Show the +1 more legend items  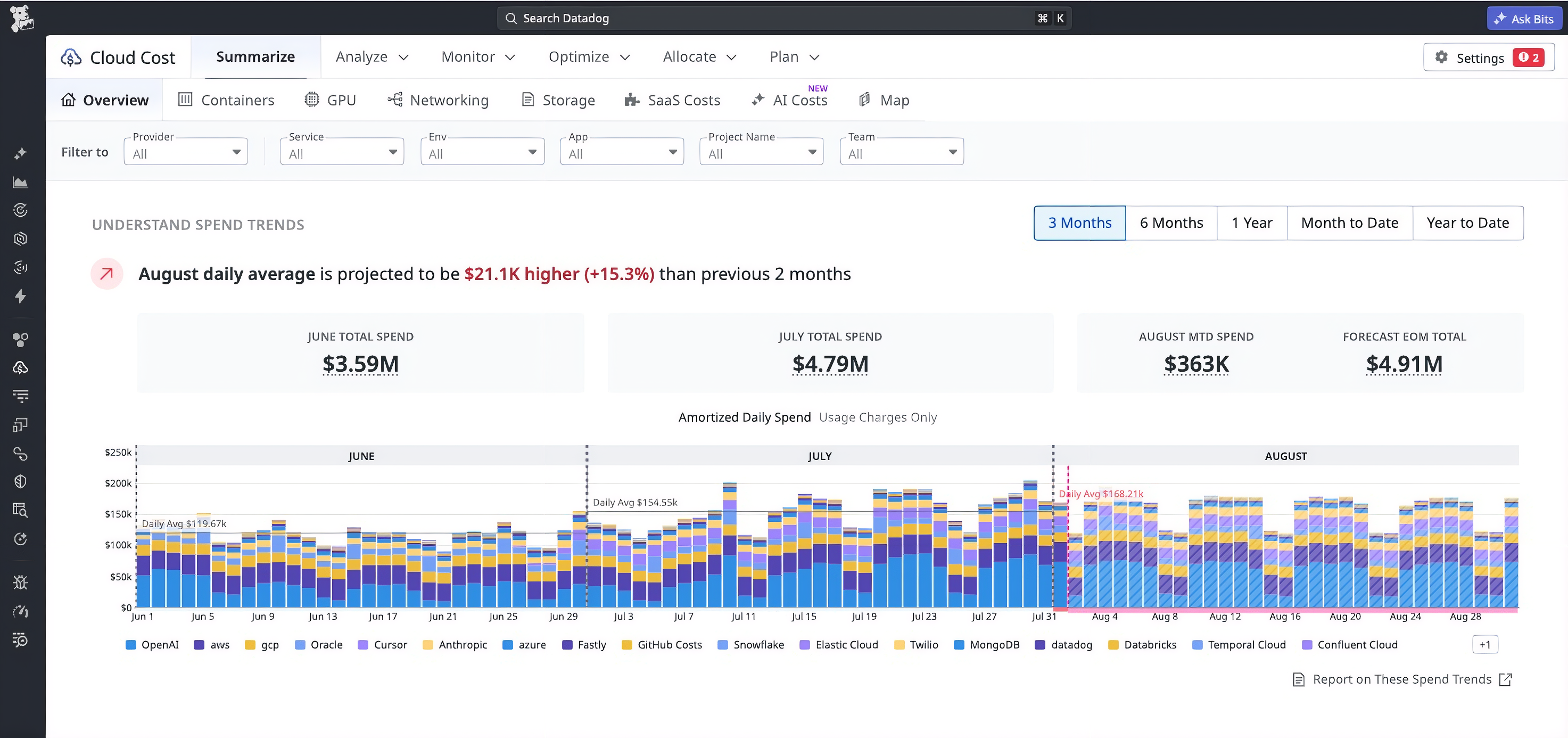click(1484, 644)
